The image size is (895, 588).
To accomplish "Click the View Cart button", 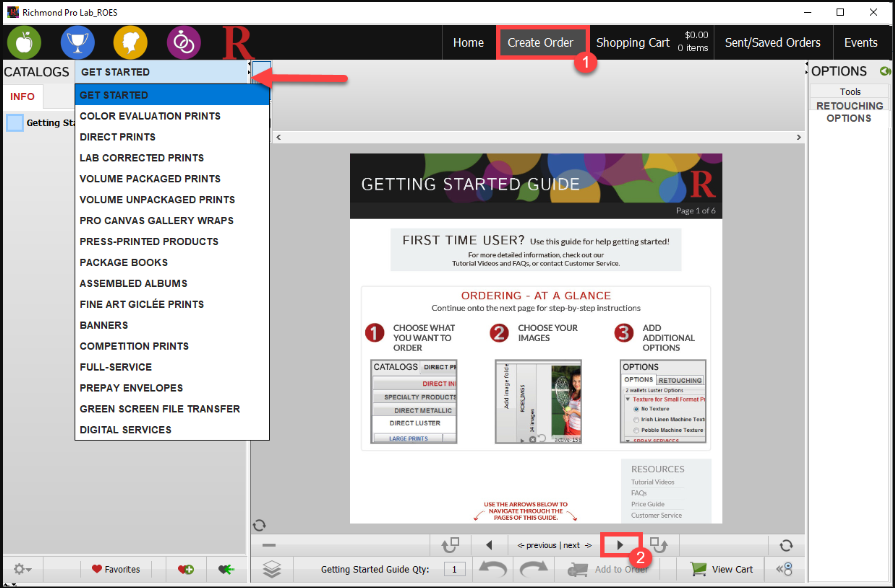I will 722,569.
